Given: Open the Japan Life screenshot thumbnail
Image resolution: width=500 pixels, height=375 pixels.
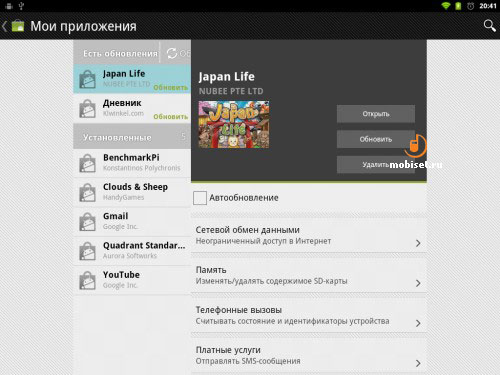Looking at the screenshot, I should 234,124.
